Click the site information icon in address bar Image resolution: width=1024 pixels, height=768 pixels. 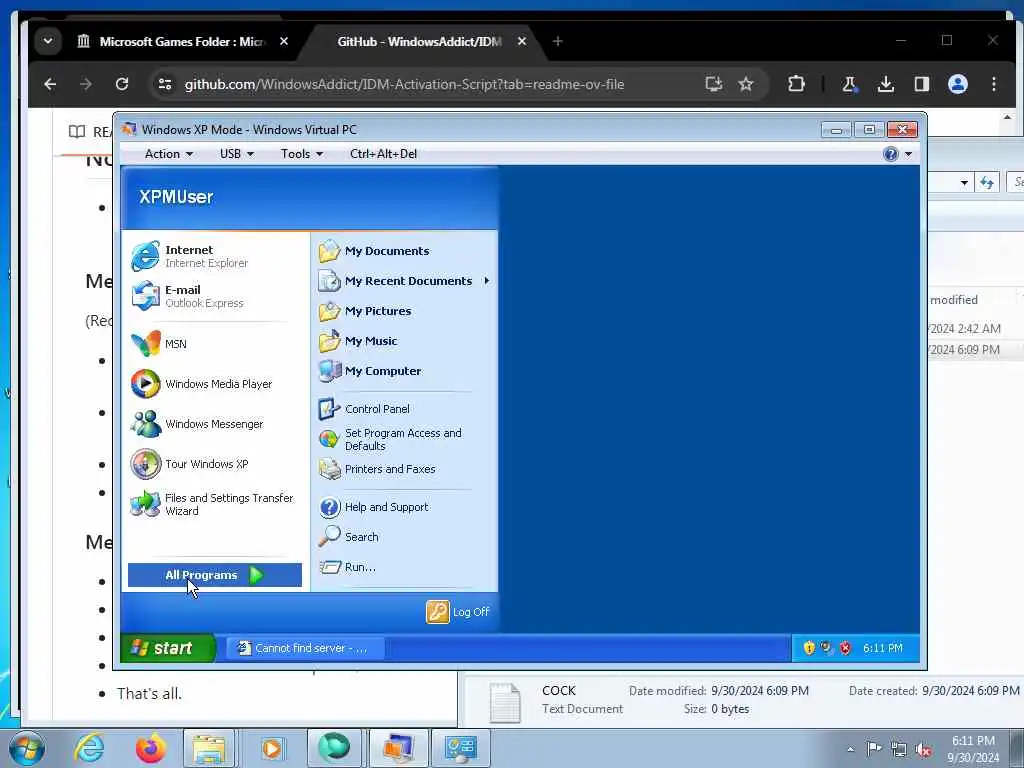coord(165,84)
